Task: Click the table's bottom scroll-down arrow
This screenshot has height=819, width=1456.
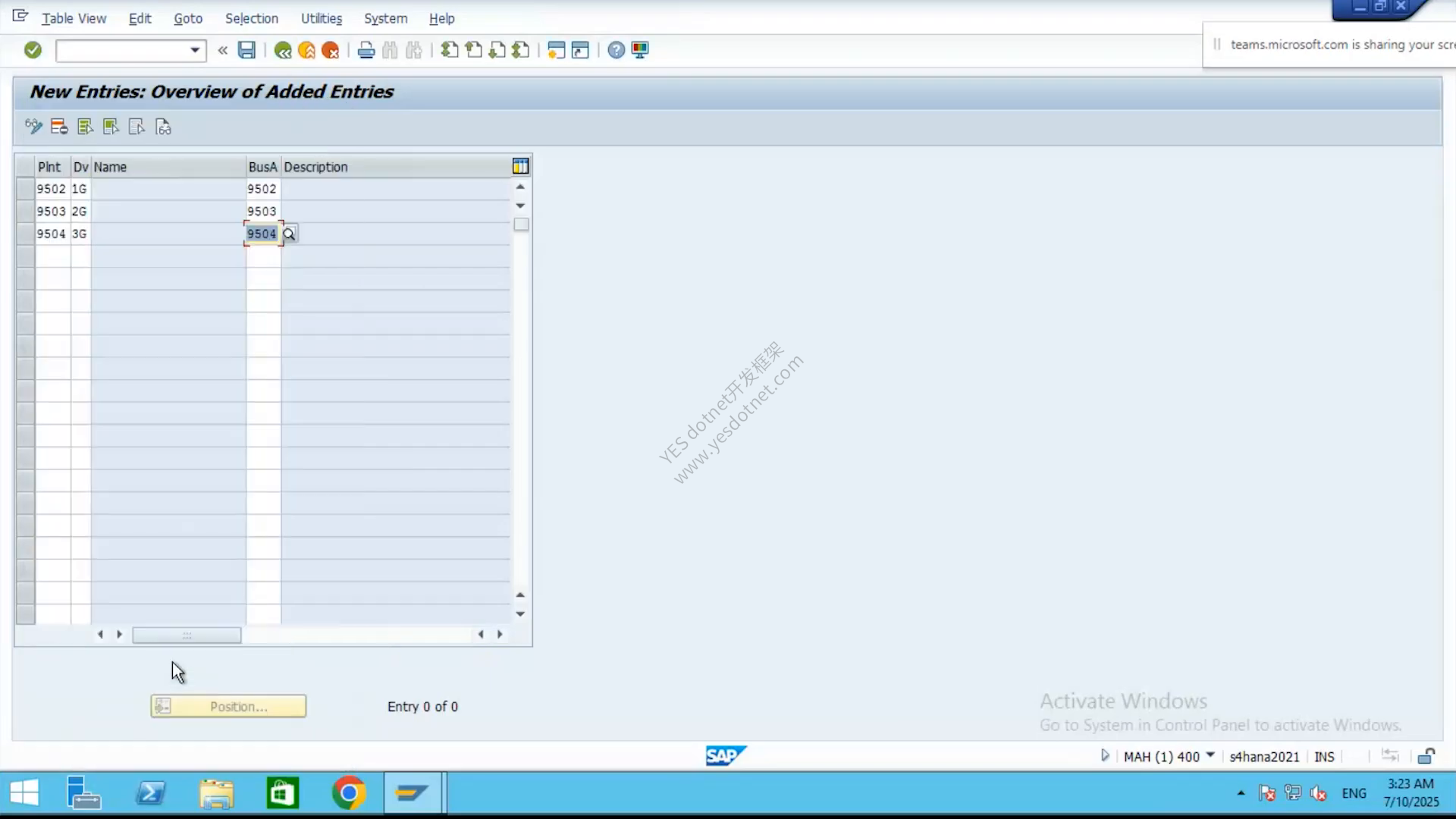Action: (520, 614)
